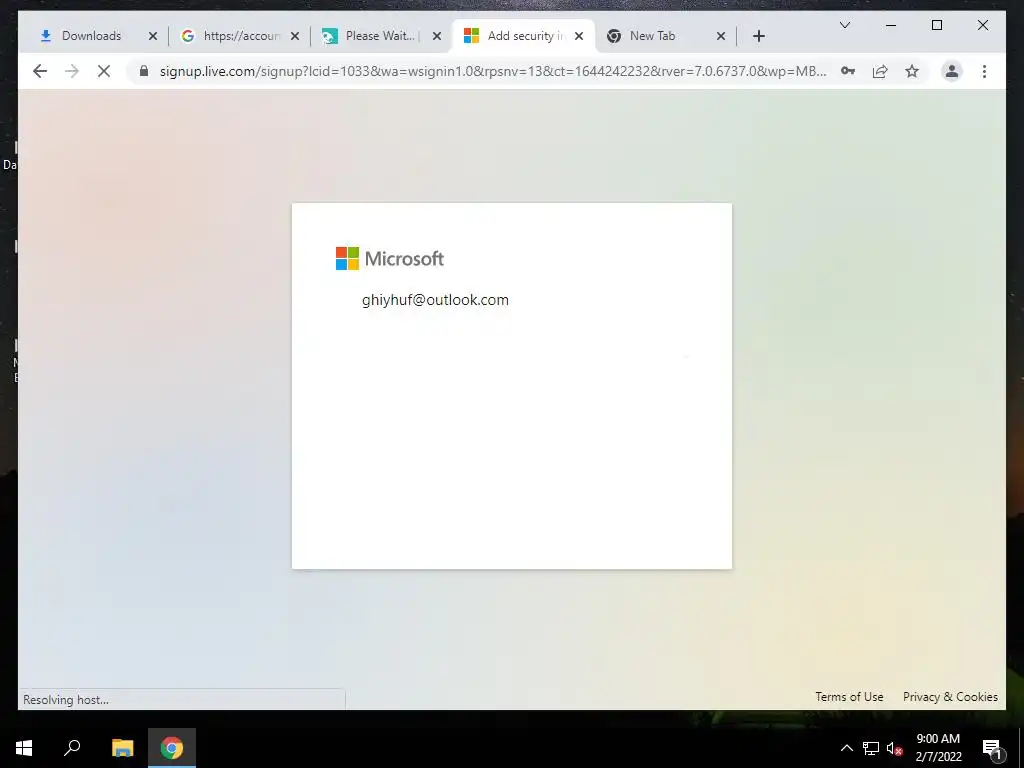Open saved passwords key icon
Viewport: 1024px width, 768px height.
[848, 71]
